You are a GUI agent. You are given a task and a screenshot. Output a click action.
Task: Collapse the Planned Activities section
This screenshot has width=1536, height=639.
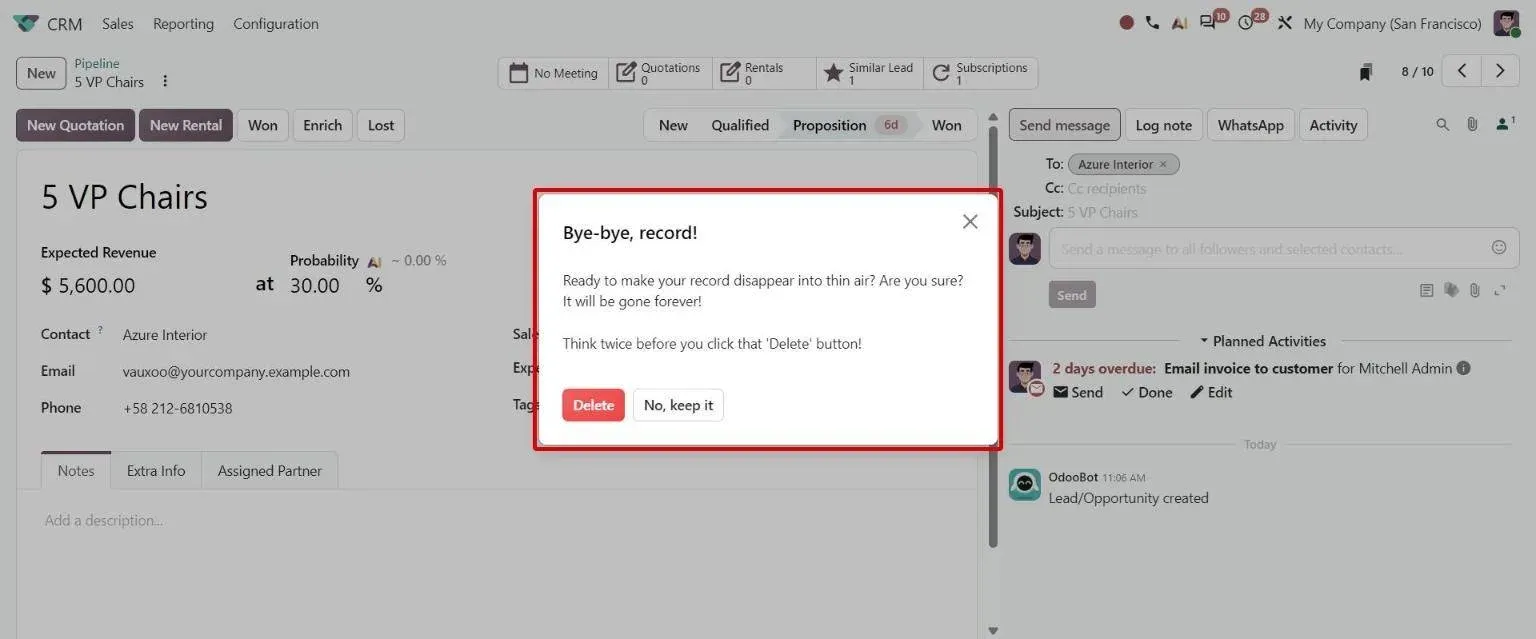1263,341
